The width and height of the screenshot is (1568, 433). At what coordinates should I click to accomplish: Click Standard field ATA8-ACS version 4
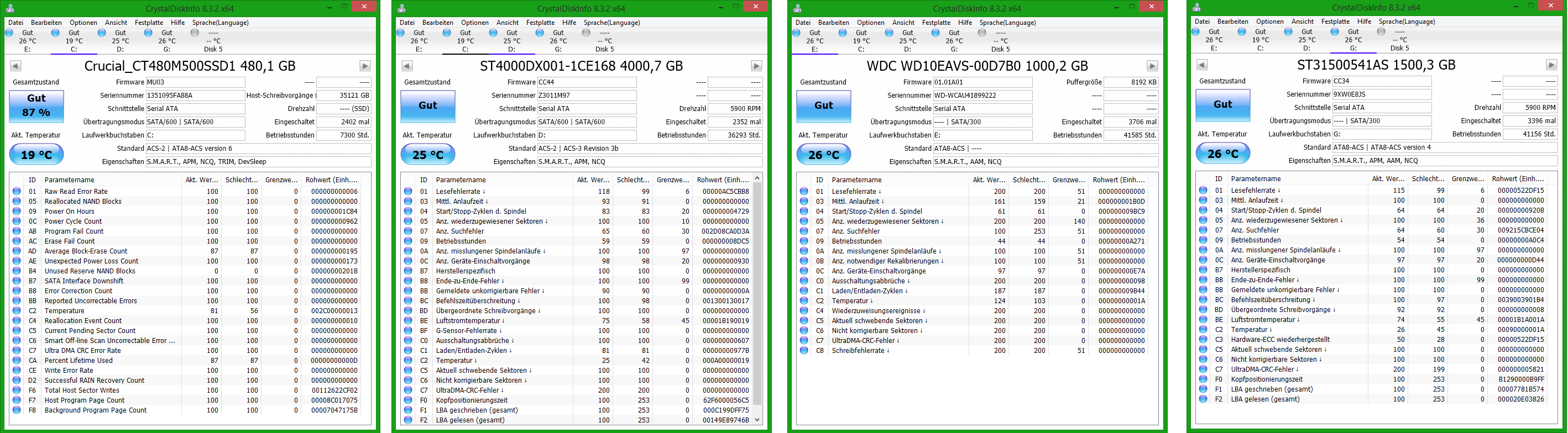1445,147
